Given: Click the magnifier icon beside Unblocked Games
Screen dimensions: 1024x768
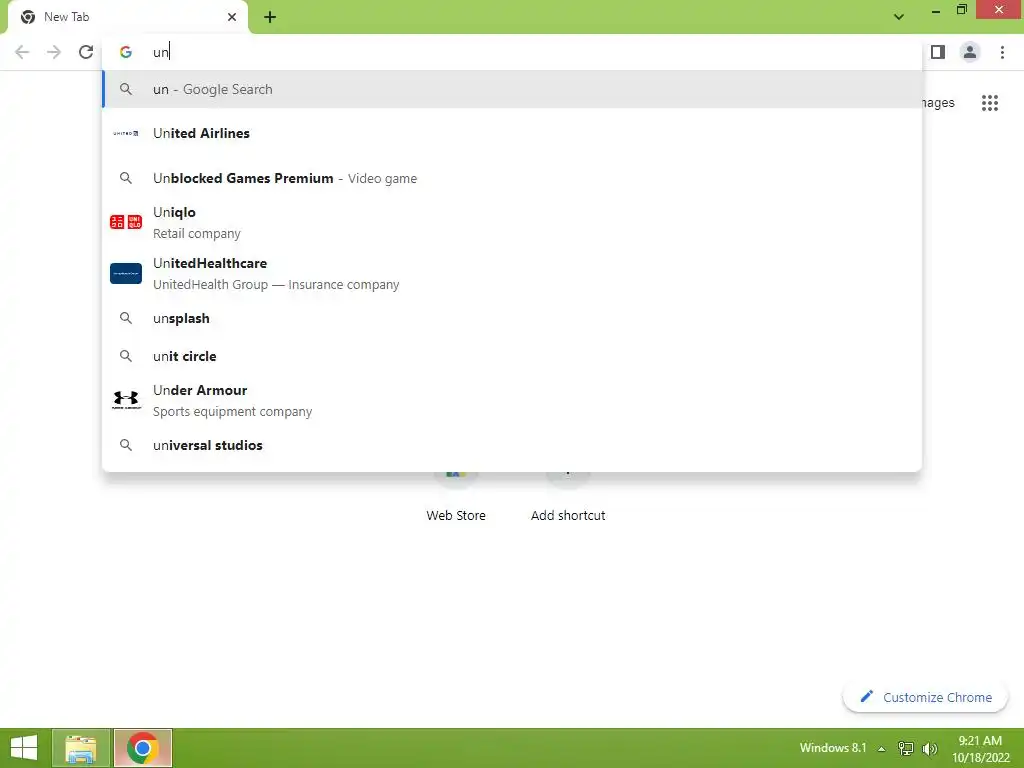Looking at the screenshot, I should (126, 178).
